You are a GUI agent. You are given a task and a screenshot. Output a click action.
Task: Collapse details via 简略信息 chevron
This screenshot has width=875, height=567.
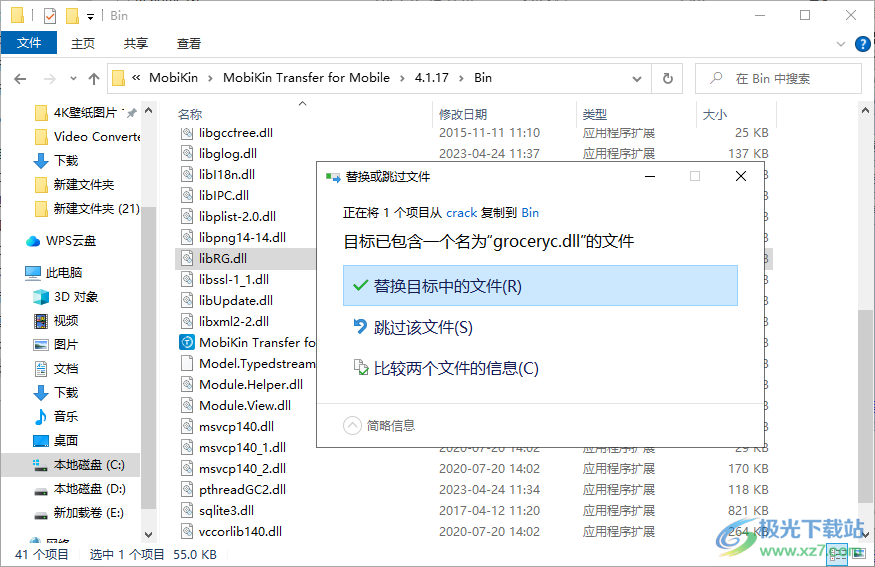(352, 426)
